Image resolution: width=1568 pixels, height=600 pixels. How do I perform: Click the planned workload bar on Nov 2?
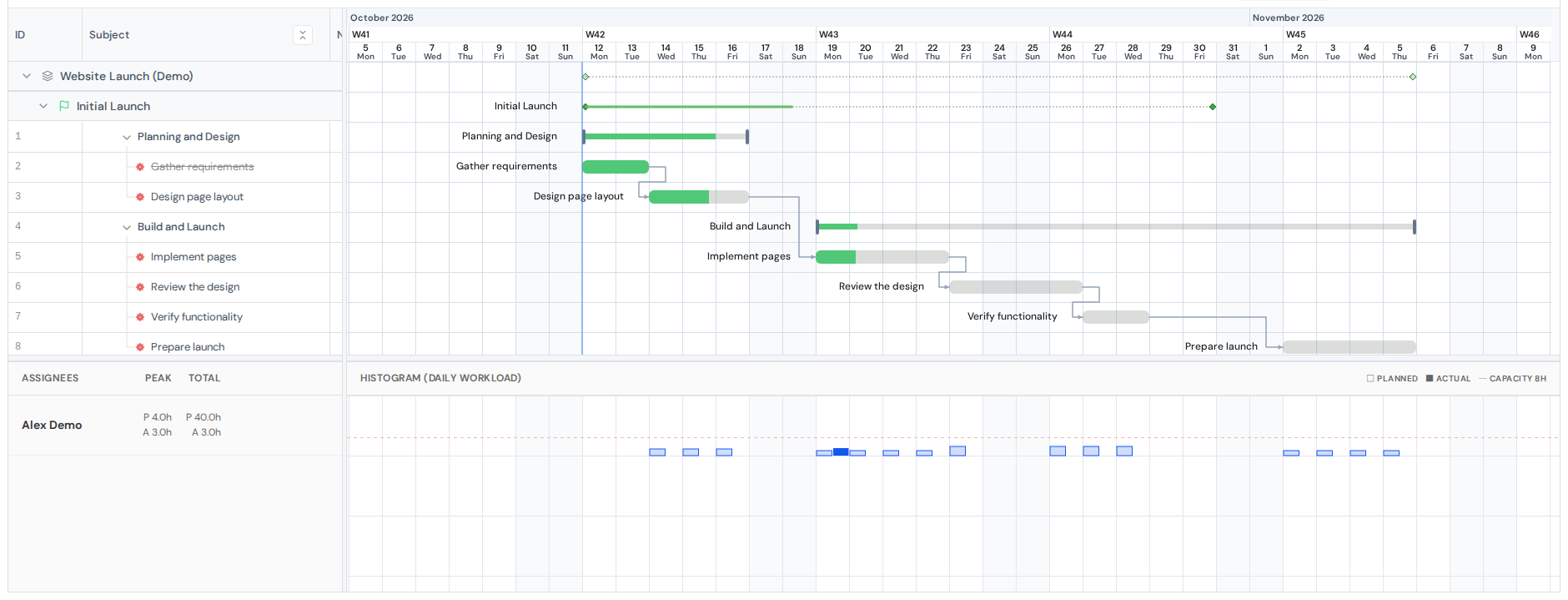coord(1291,453)
